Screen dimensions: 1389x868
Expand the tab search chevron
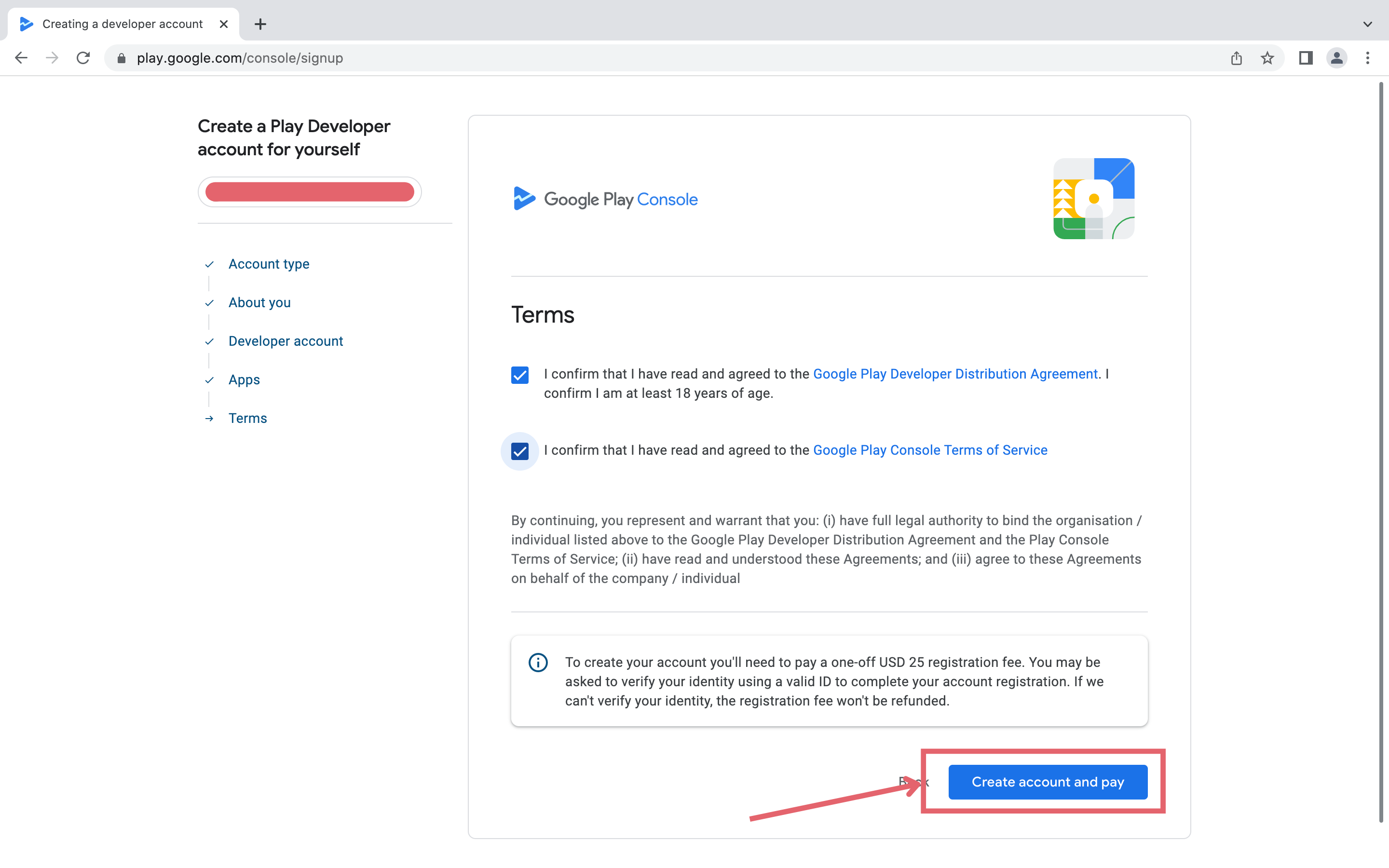[x=1368, y=24]
